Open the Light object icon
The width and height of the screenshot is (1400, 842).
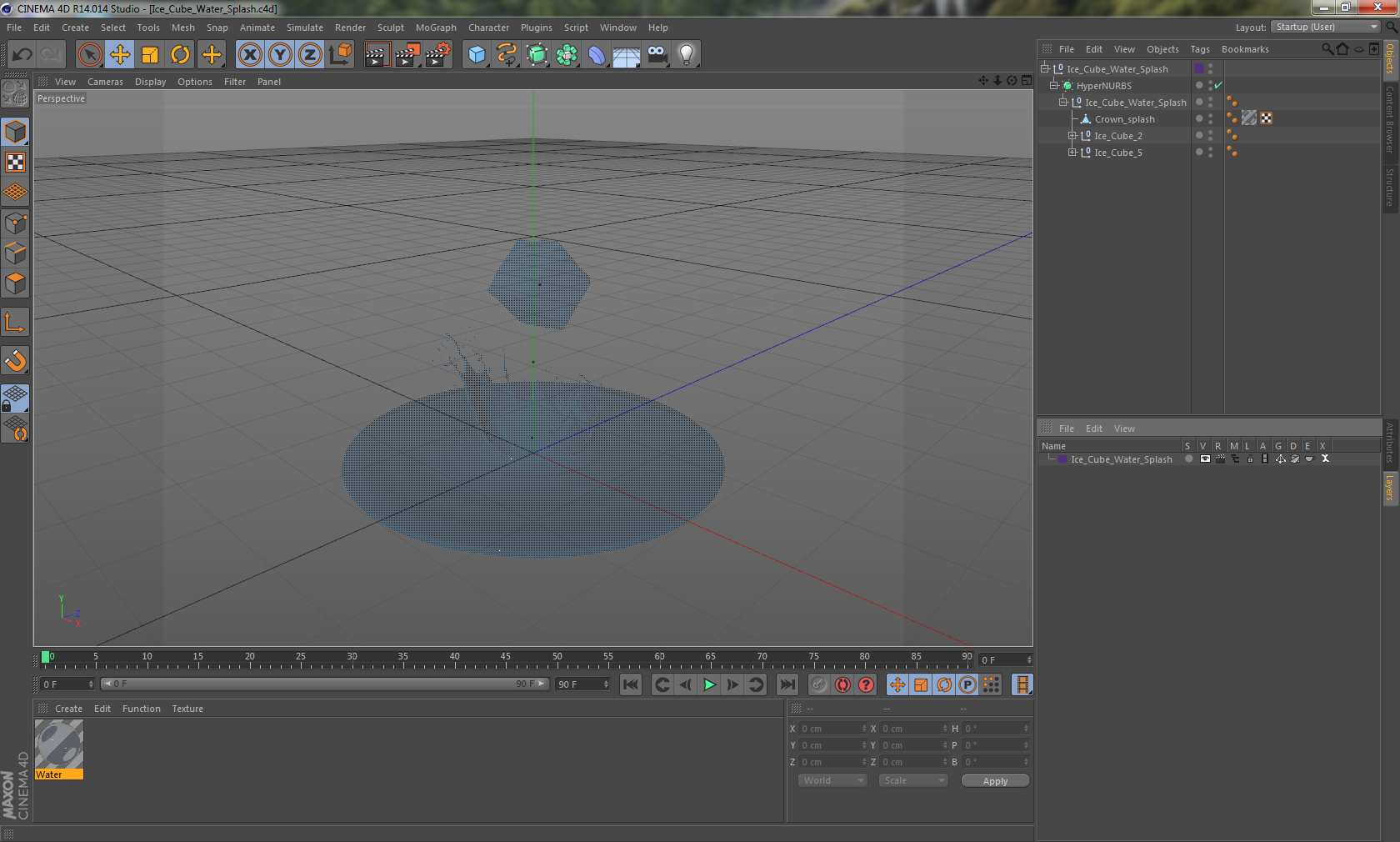(687, 55)
